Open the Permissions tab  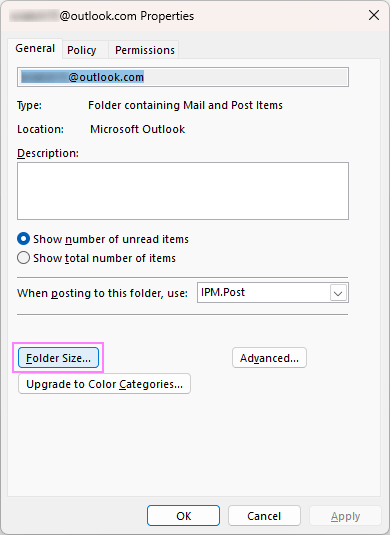pyautogui.click(x=145, y=50)
